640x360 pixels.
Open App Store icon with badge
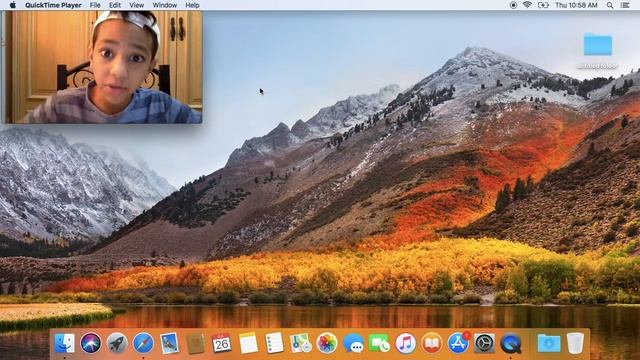(458, 343)
